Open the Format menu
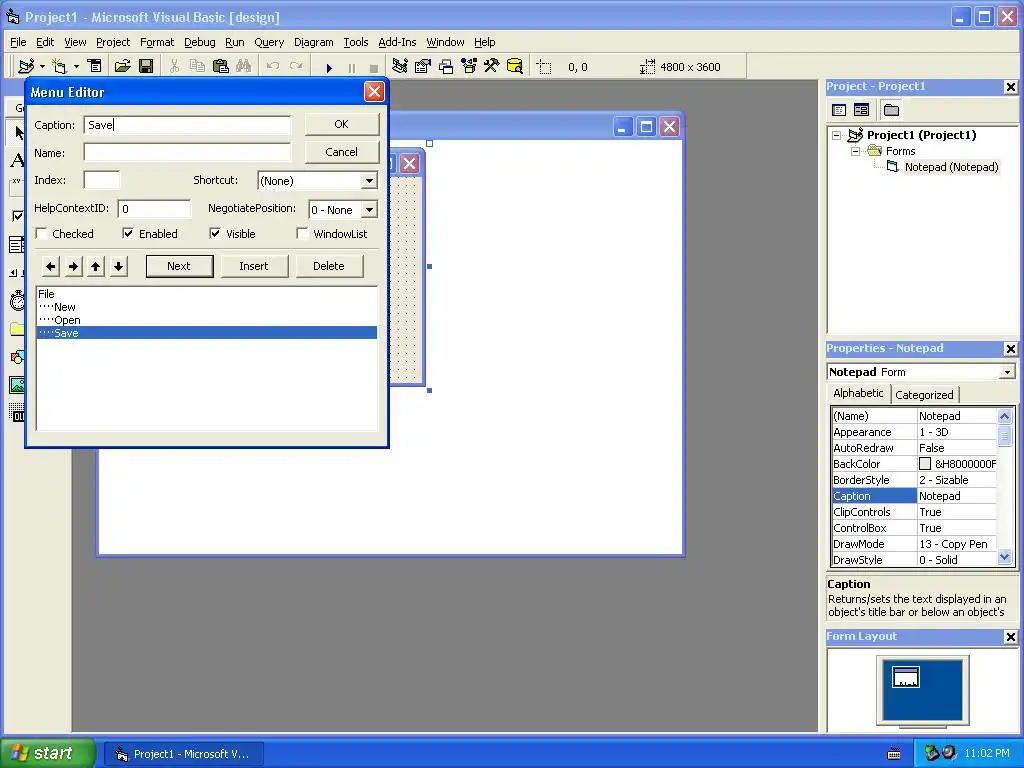This screenshot has width=1024, height=768. coord(157,42)
